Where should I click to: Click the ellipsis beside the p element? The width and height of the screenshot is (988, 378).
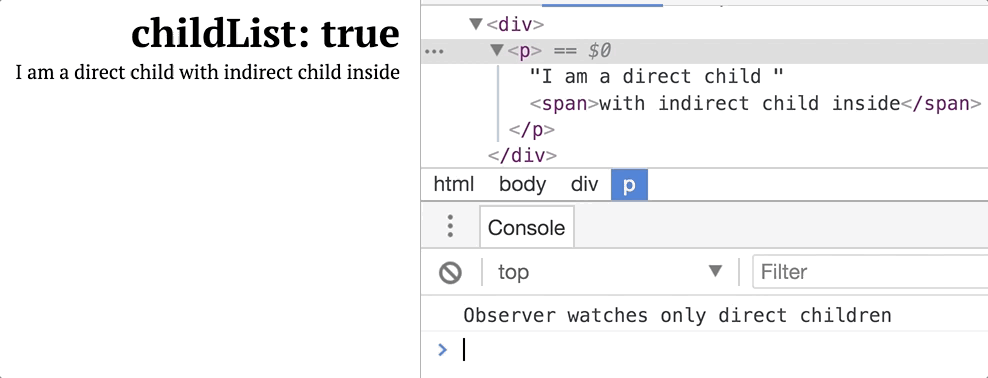point(434,52)
